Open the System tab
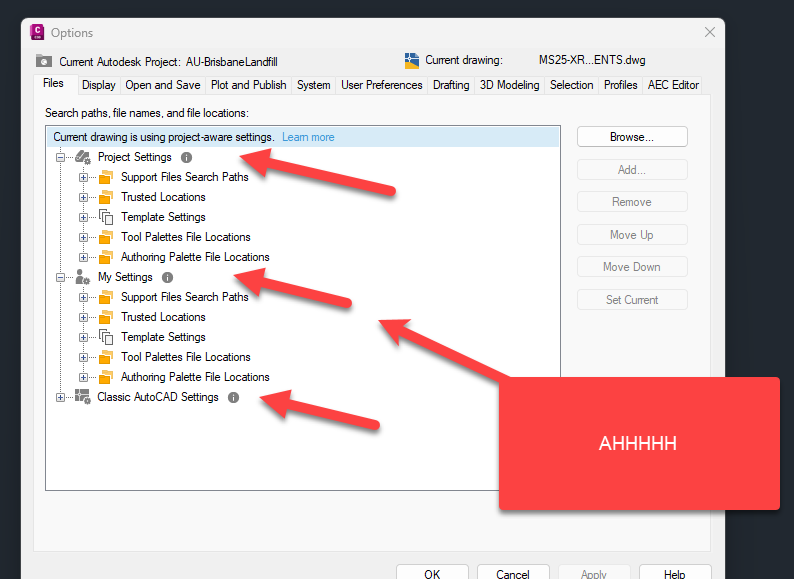The height and width of the screenshot is (579, 794). click(x=313, y=85)
